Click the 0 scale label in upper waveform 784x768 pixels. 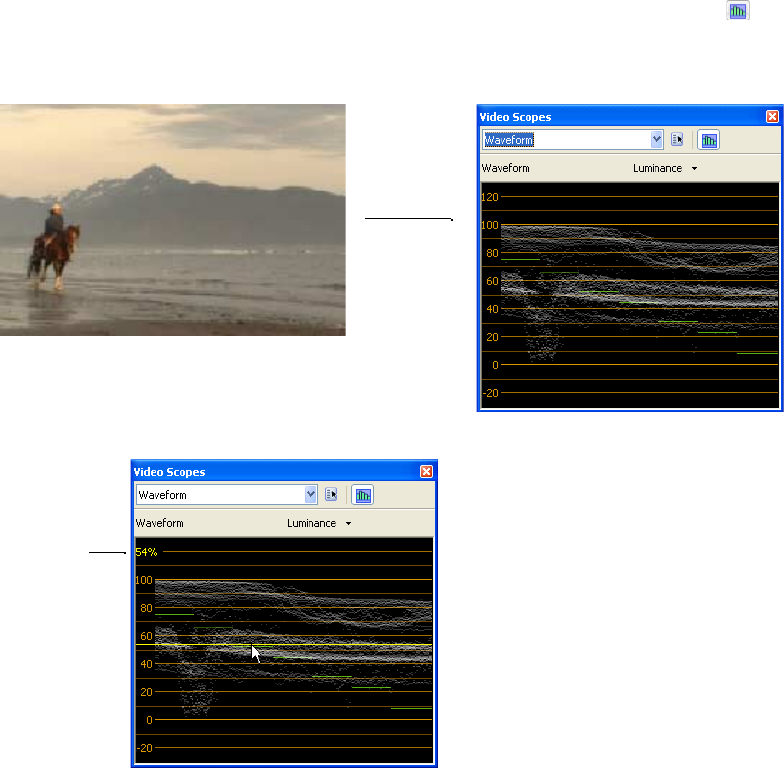pyautogui.click(x=495, y=365)
